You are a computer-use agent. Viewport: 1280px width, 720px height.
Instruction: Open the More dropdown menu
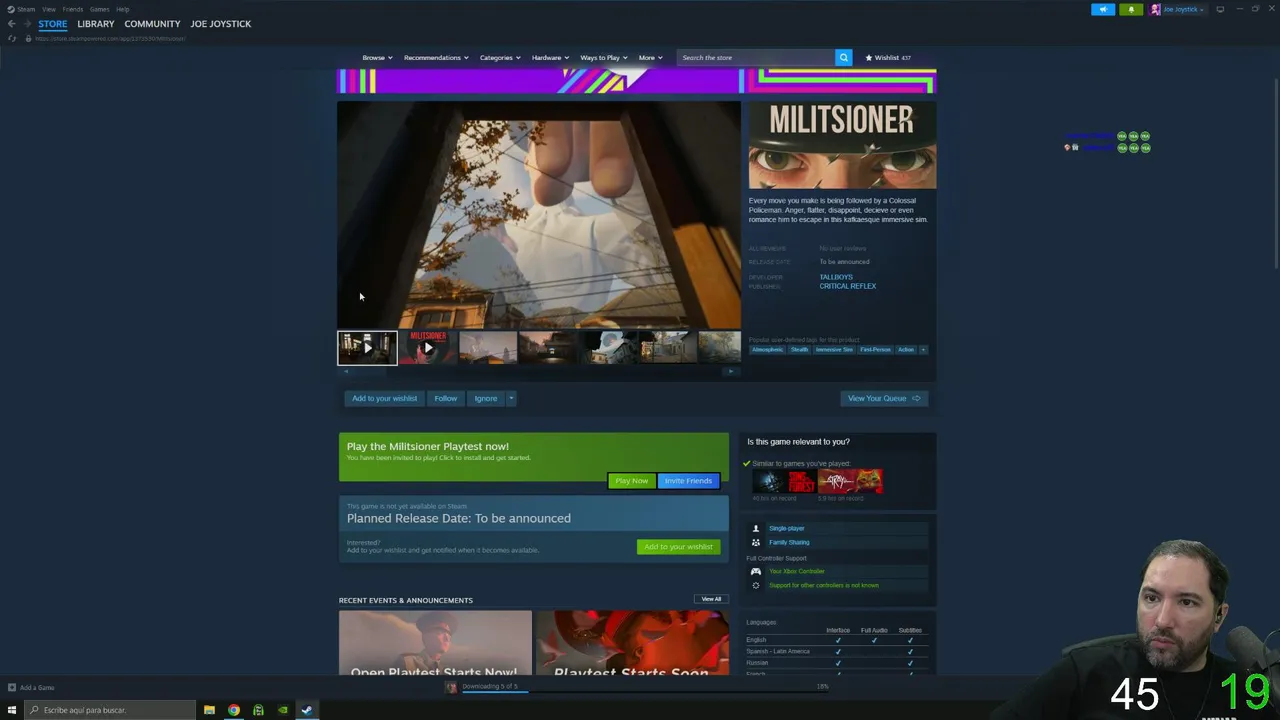click(x=650, y=58)
